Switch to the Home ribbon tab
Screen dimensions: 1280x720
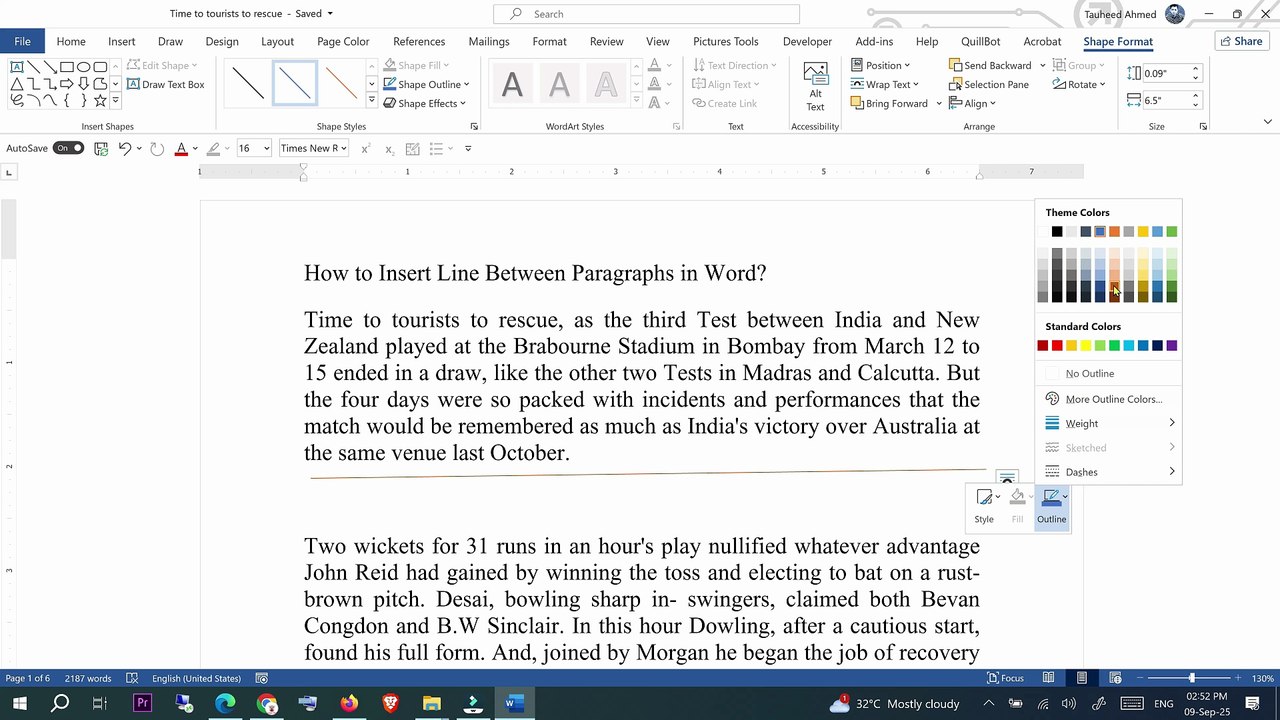[71, 41]
